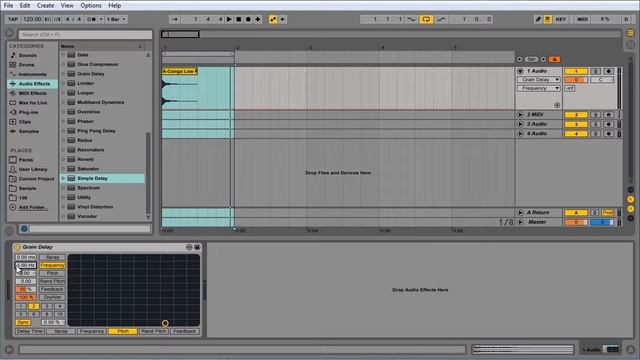The width and height of the screenshot is (640, 360).
Task: Open the Help menu
Action: coord(114,5)
